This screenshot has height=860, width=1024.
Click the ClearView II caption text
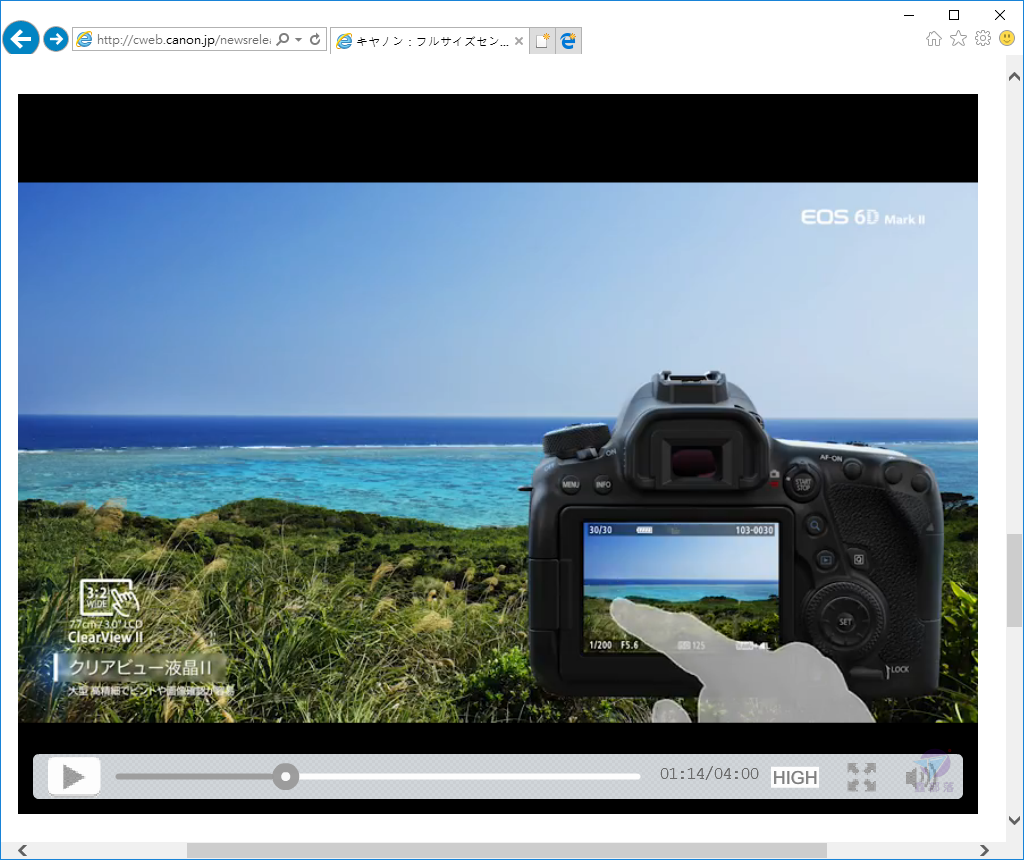click(105, 637)
